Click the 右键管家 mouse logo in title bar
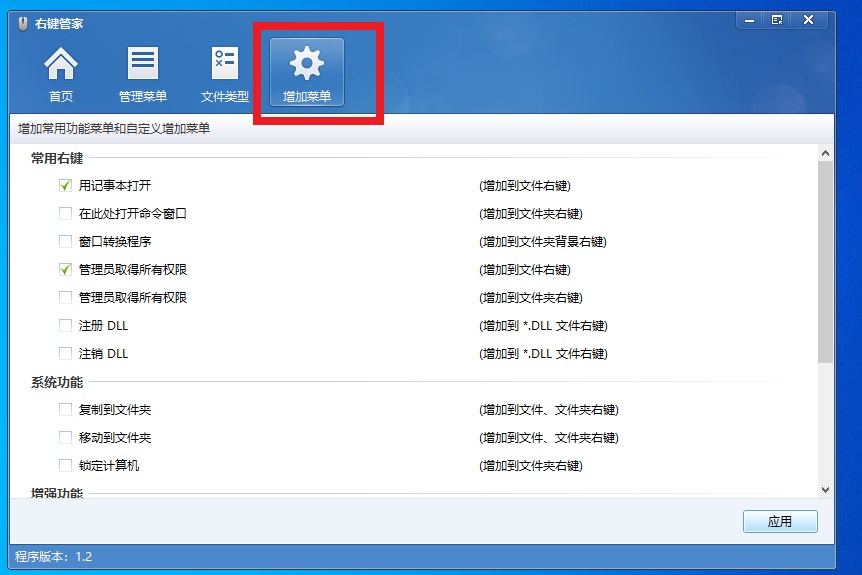Image resolution: width=862 pixels, height=575 pixels. [x=23, y=23]
